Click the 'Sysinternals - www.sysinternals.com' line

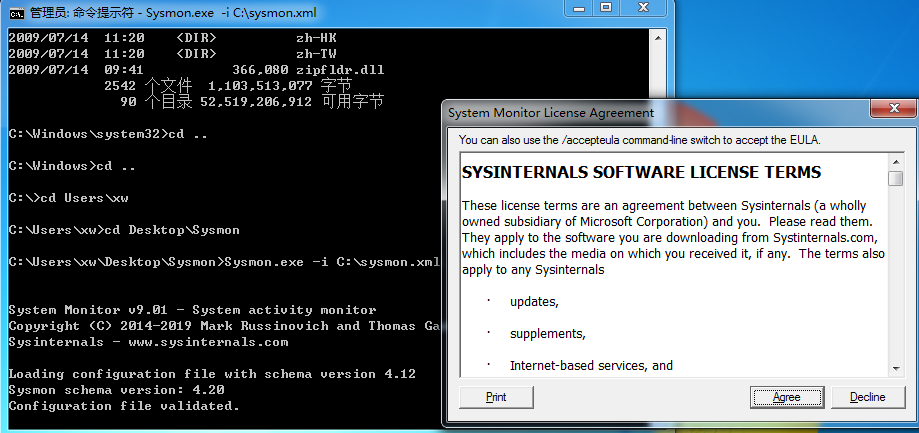tap(148, 342)
